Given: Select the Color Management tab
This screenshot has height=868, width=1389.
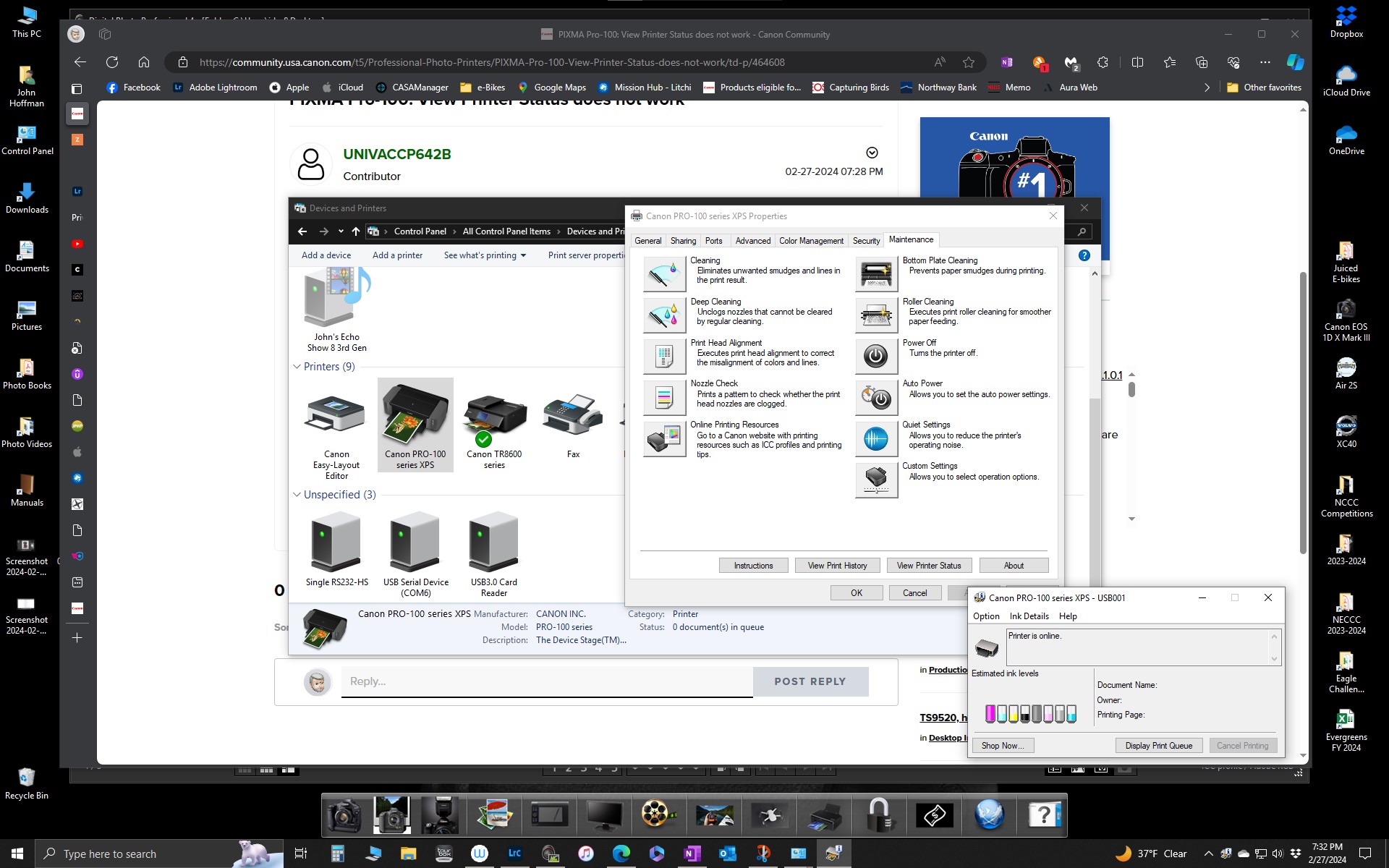Looking at the screenshot, I should point(810,240).
